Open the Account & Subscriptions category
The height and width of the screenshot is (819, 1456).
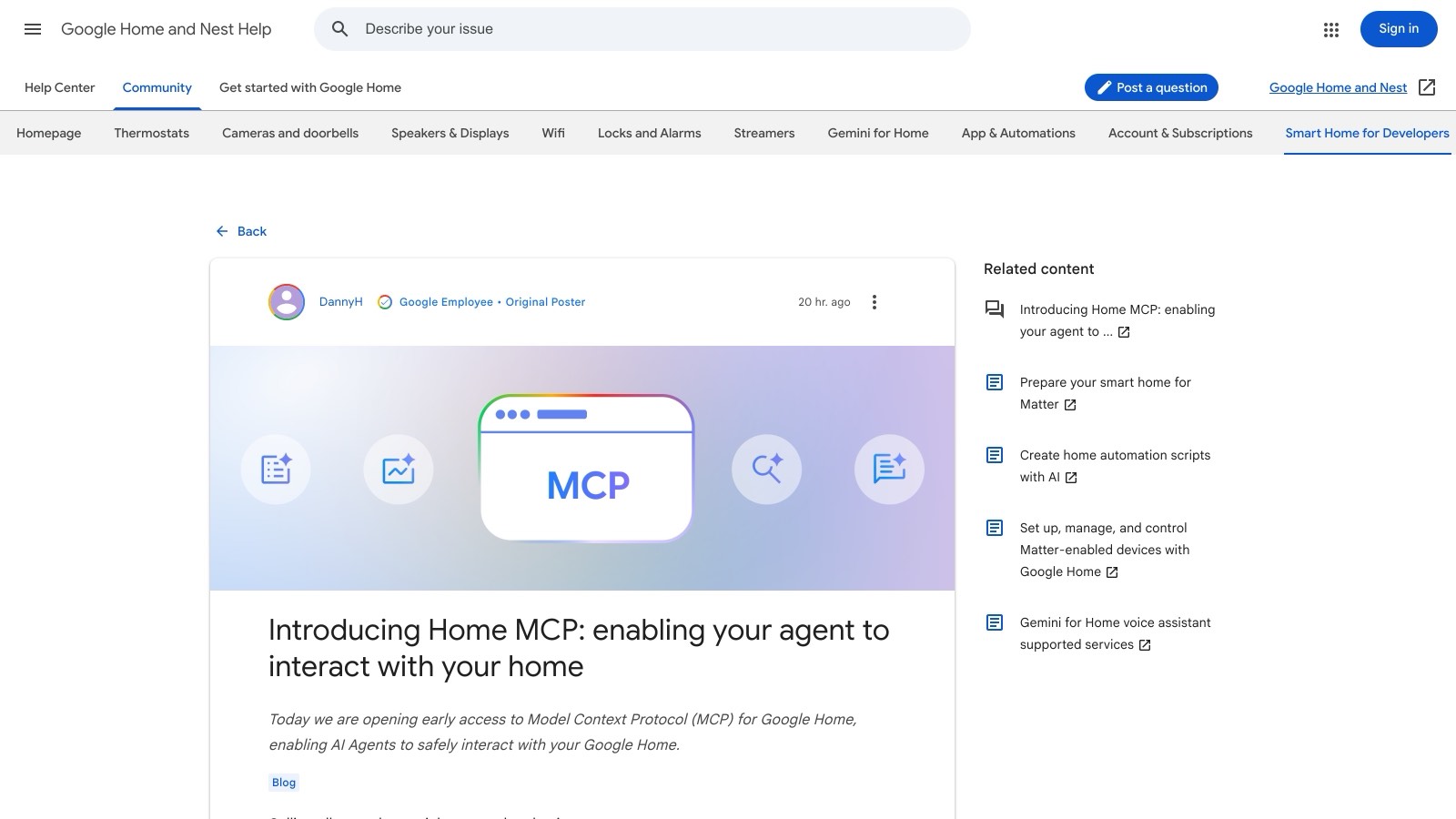pos(1180,133)
